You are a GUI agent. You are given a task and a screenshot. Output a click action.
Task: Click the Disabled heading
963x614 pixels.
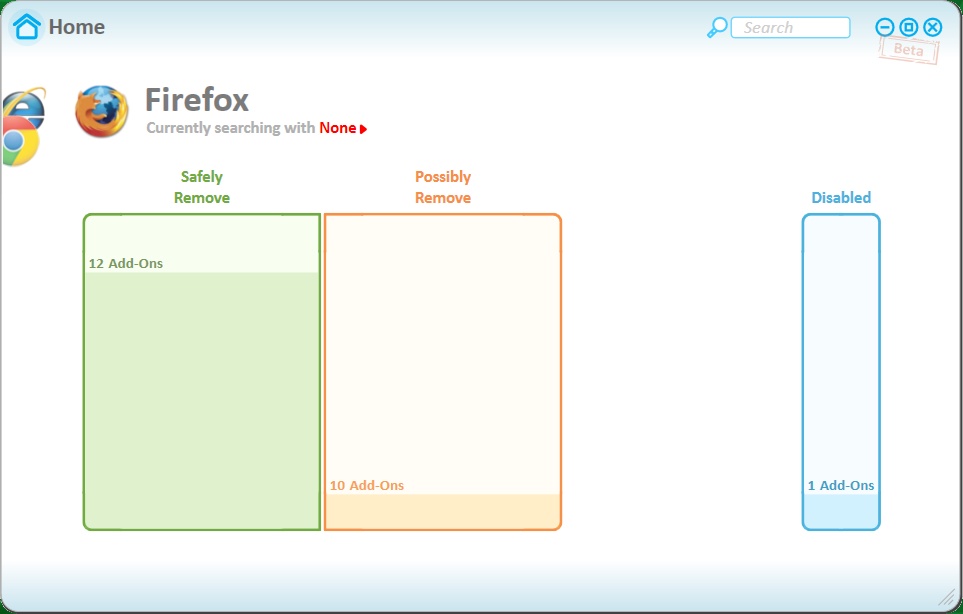tap(841, 198)
